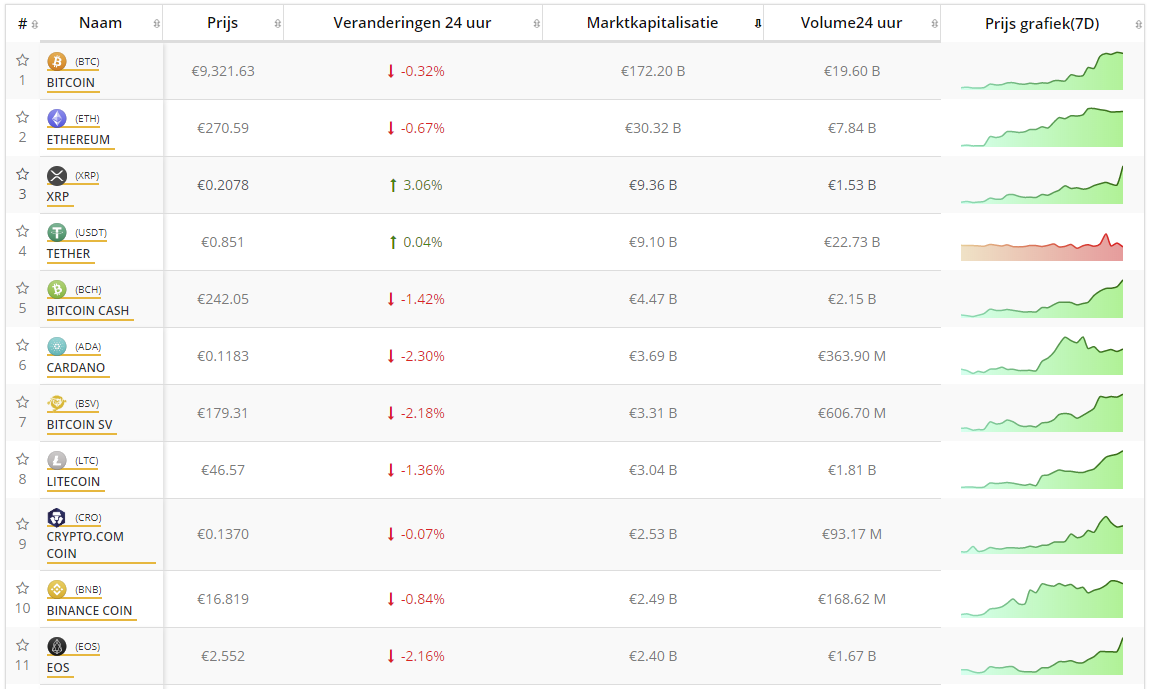Image resolution: width=1151 pixels, height=689 pixels.
Task: Click the Prijs grafiek(7D) column header
Action: tap(1041, 24)
